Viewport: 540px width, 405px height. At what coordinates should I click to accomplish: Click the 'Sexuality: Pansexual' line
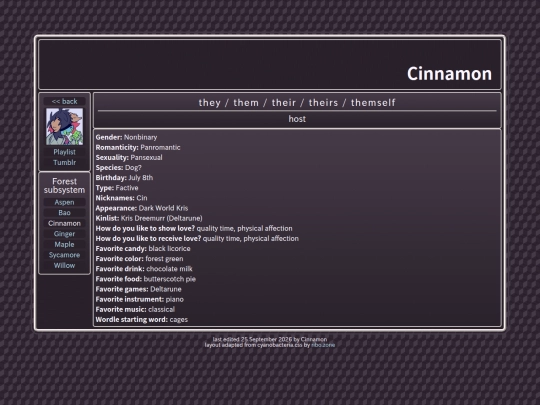129,157
